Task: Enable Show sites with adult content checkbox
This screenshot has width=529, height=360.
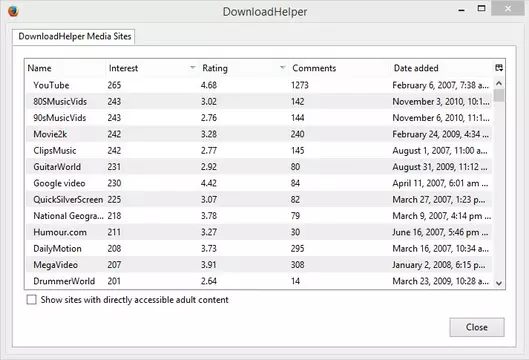Action: point(31,300)
